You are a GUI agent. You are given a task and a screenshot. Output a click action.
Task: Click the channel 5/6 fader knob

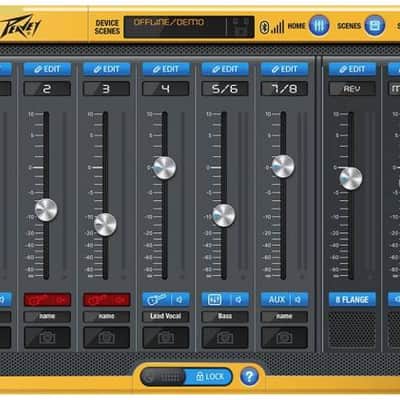pyautogui.click(x=224, y=215)
